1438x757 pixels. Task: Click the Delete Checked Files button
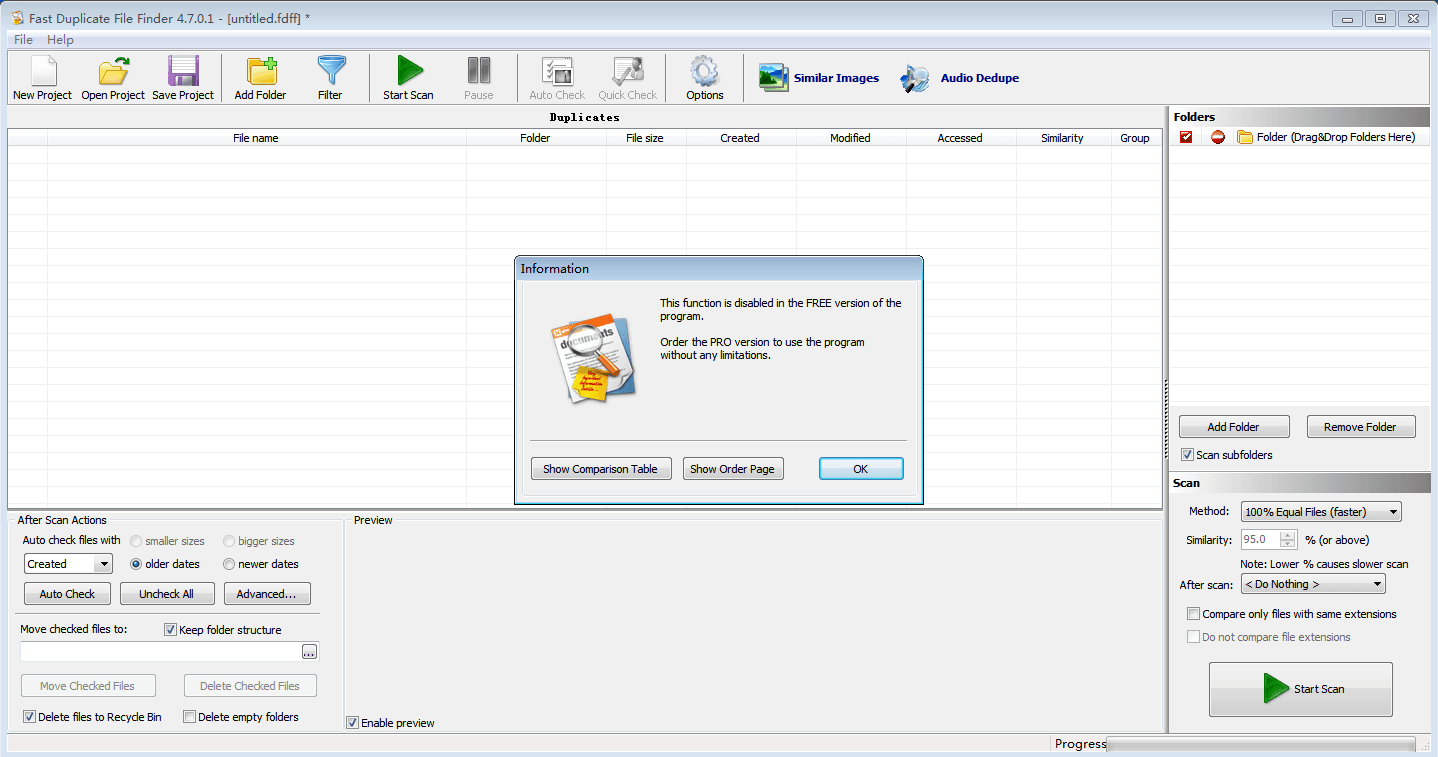[x=250, y=686]
